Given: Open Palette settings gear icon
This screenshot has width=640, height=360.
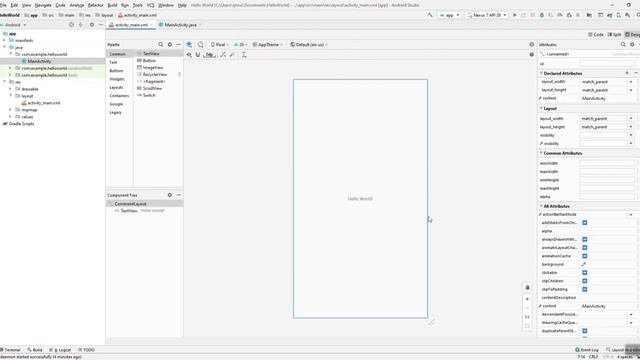Looking at the screenshot, I should click(x=170, y=44).
